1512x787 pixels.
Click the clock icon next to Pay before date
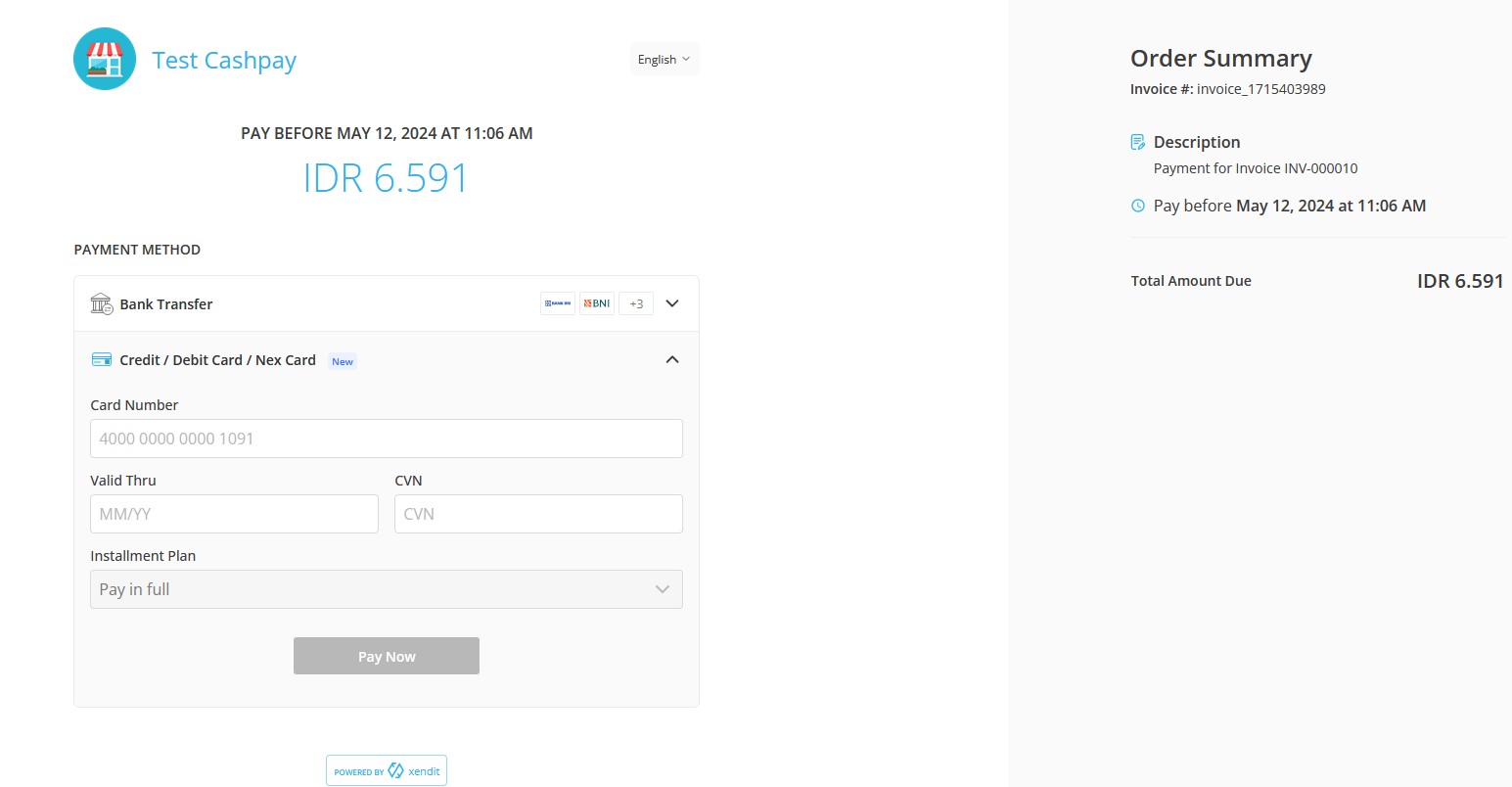pos(1137,206)
